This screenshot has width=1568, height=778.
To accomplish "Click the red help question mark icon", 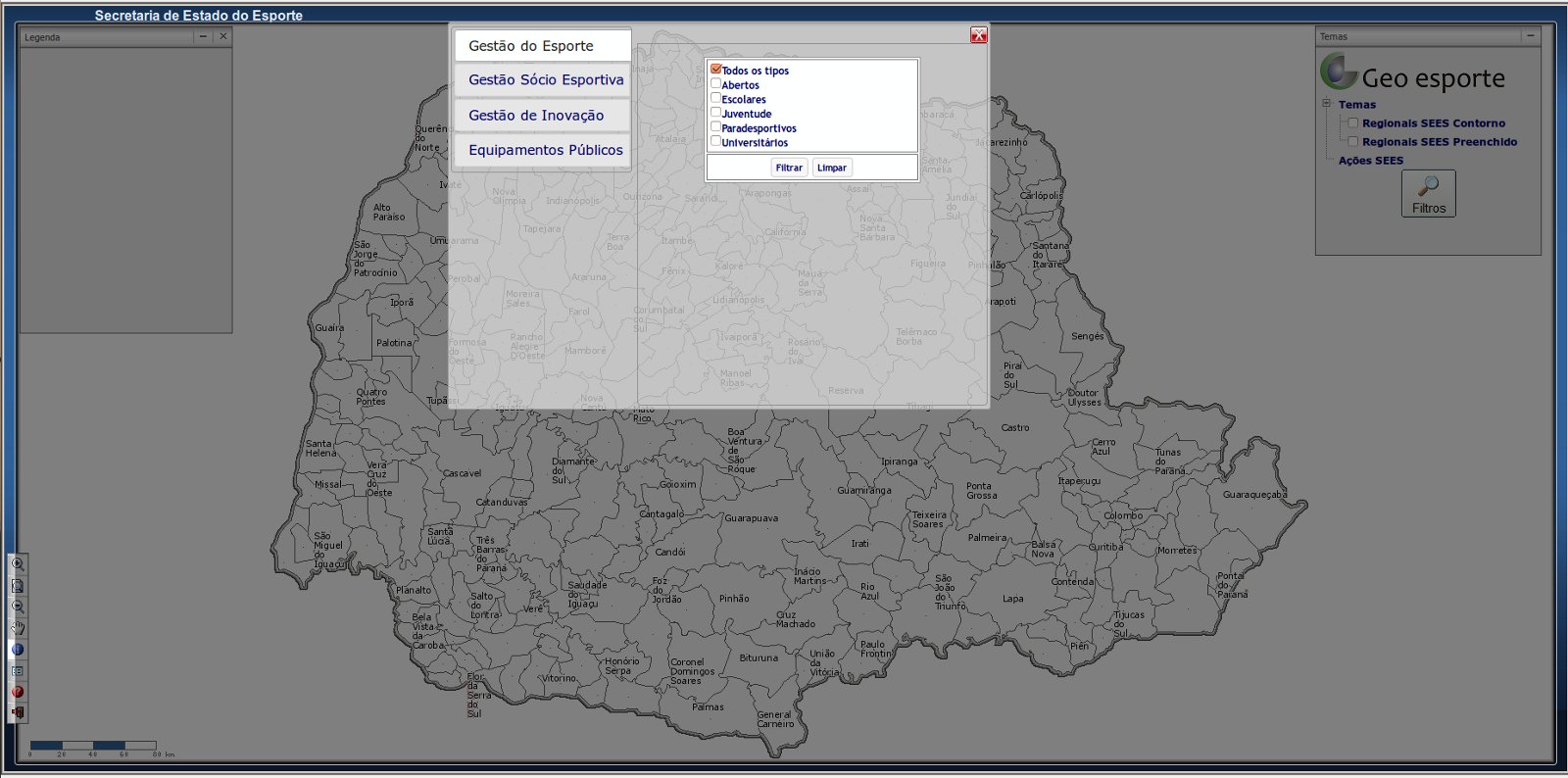I will click(x=18, y=692).
